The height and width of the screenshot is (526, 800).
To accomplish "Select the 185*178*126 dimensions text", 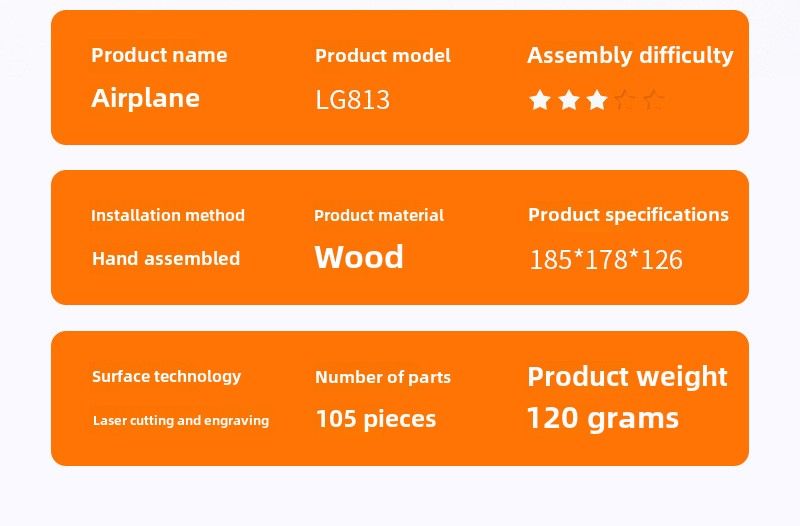I will click(606, 260).
